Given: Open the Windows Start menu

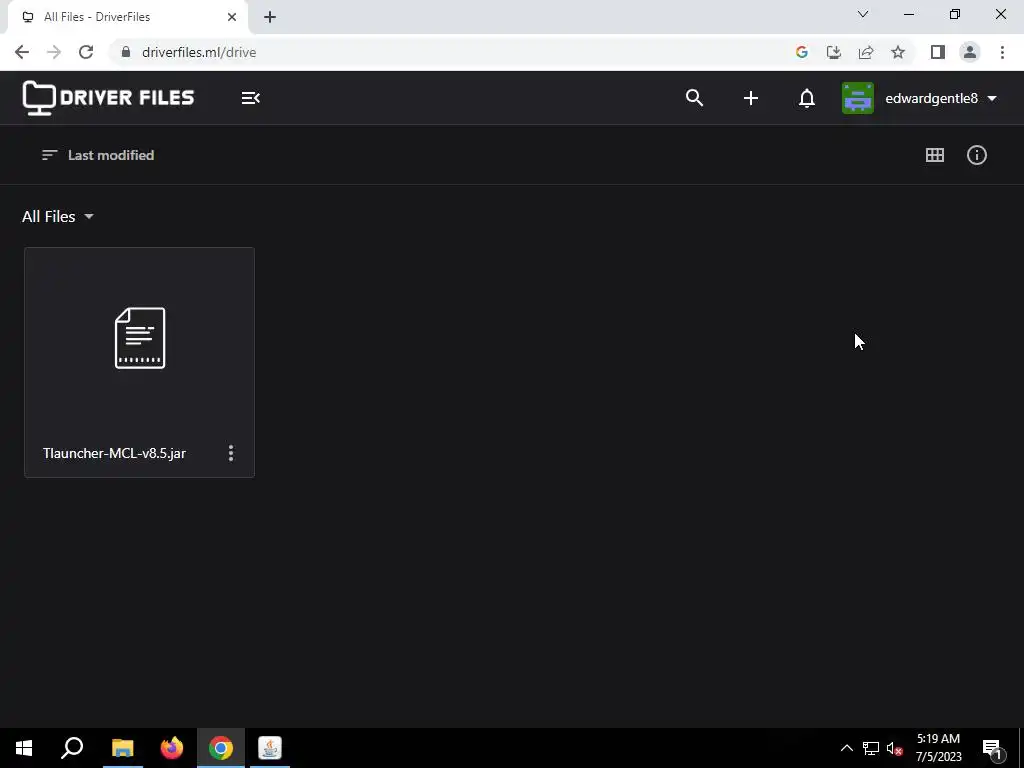Looking at the screenshot, I should click(x=24, y=748).
